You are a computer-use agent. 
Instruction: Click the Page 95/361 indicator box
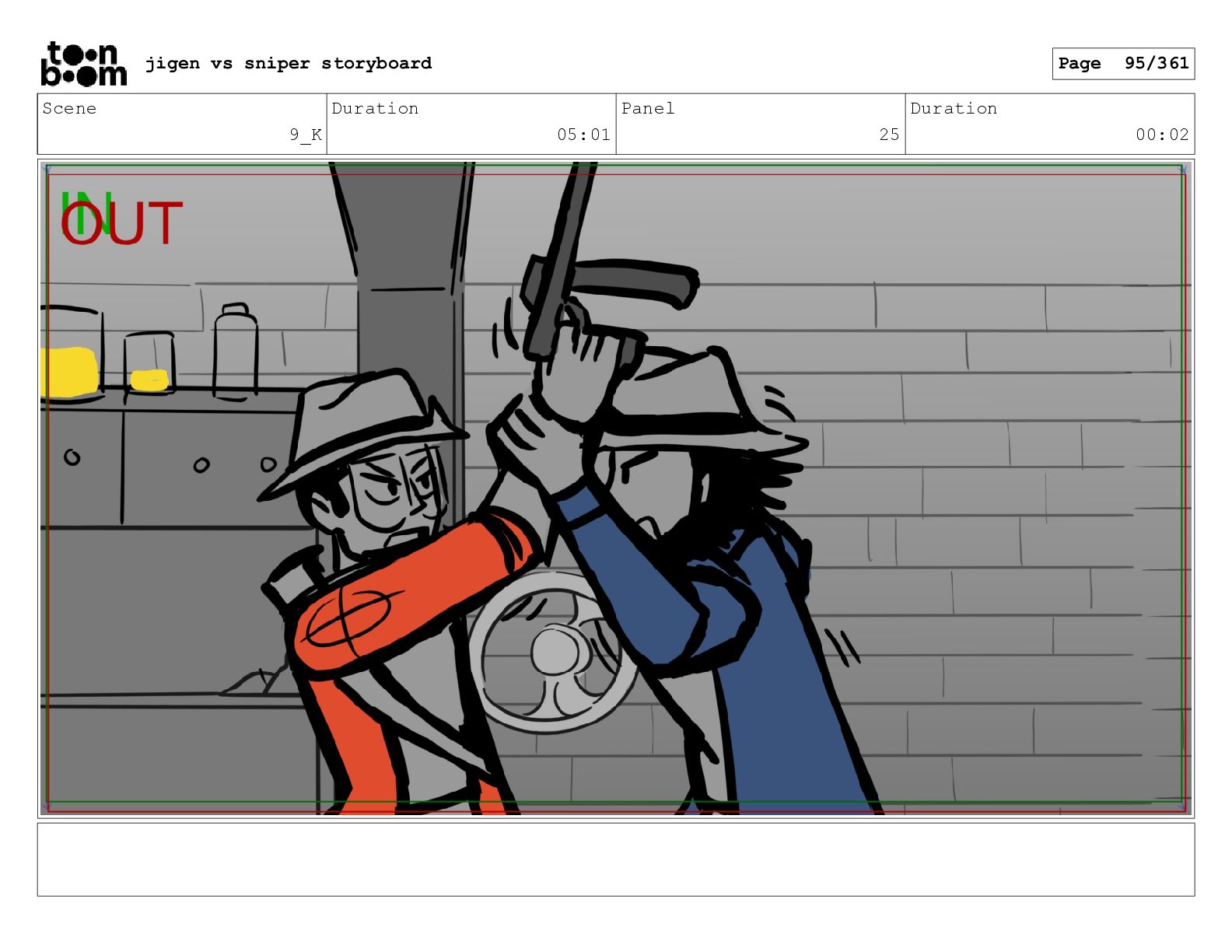[1123, 64]
